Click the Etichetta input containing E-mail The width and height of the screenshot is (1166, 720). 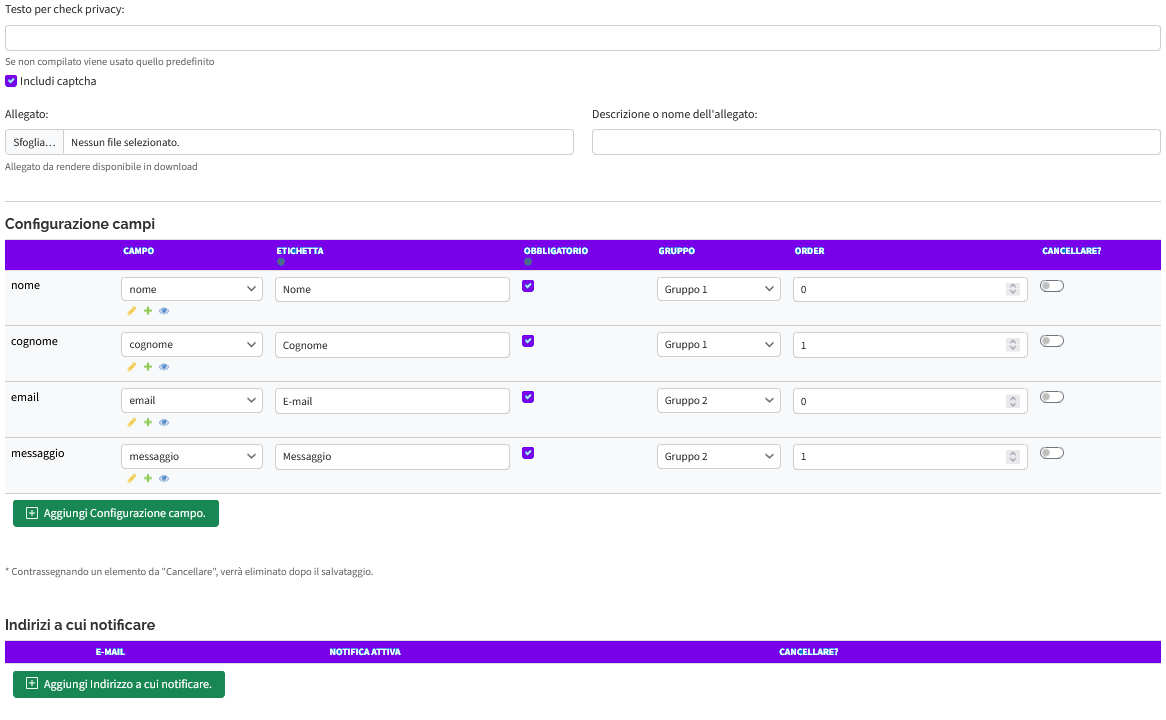392,401
